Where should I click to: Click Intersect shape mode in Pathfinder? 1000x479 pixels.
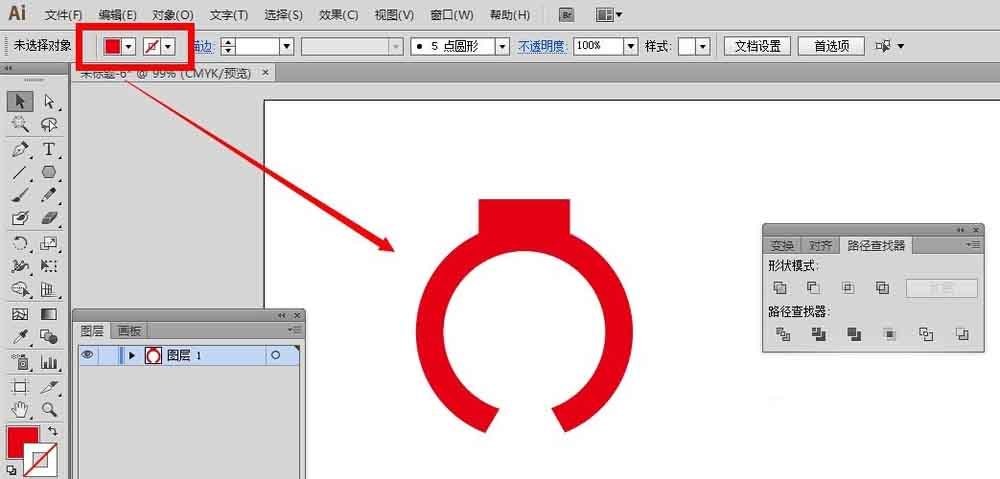click(848, 288)
